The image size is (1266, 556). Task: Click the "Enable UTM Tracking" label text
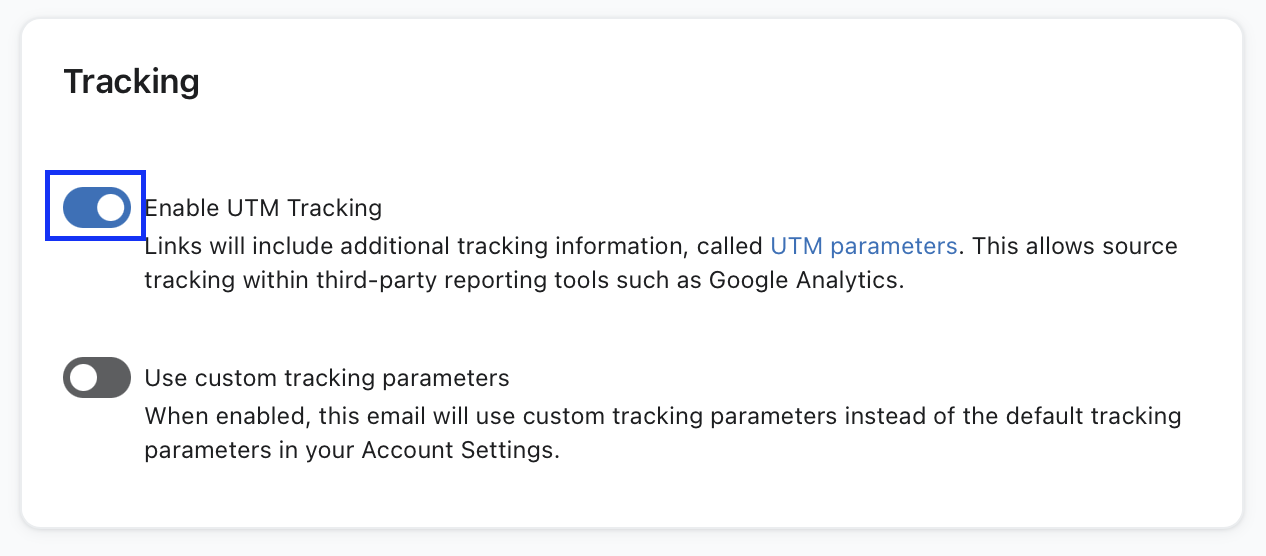[263, 208]
